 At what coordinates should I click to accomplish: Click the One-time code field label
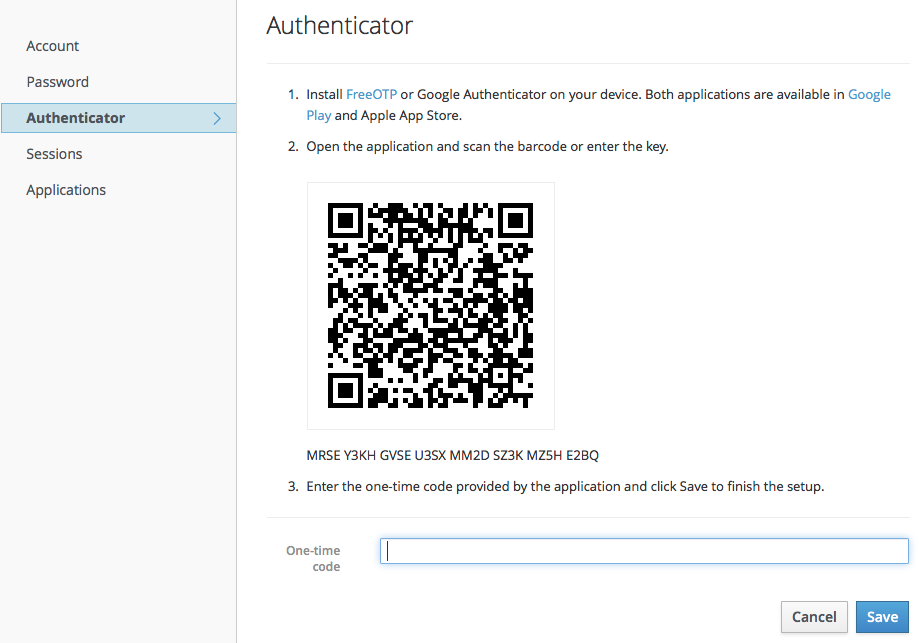[x=313, y=558]
